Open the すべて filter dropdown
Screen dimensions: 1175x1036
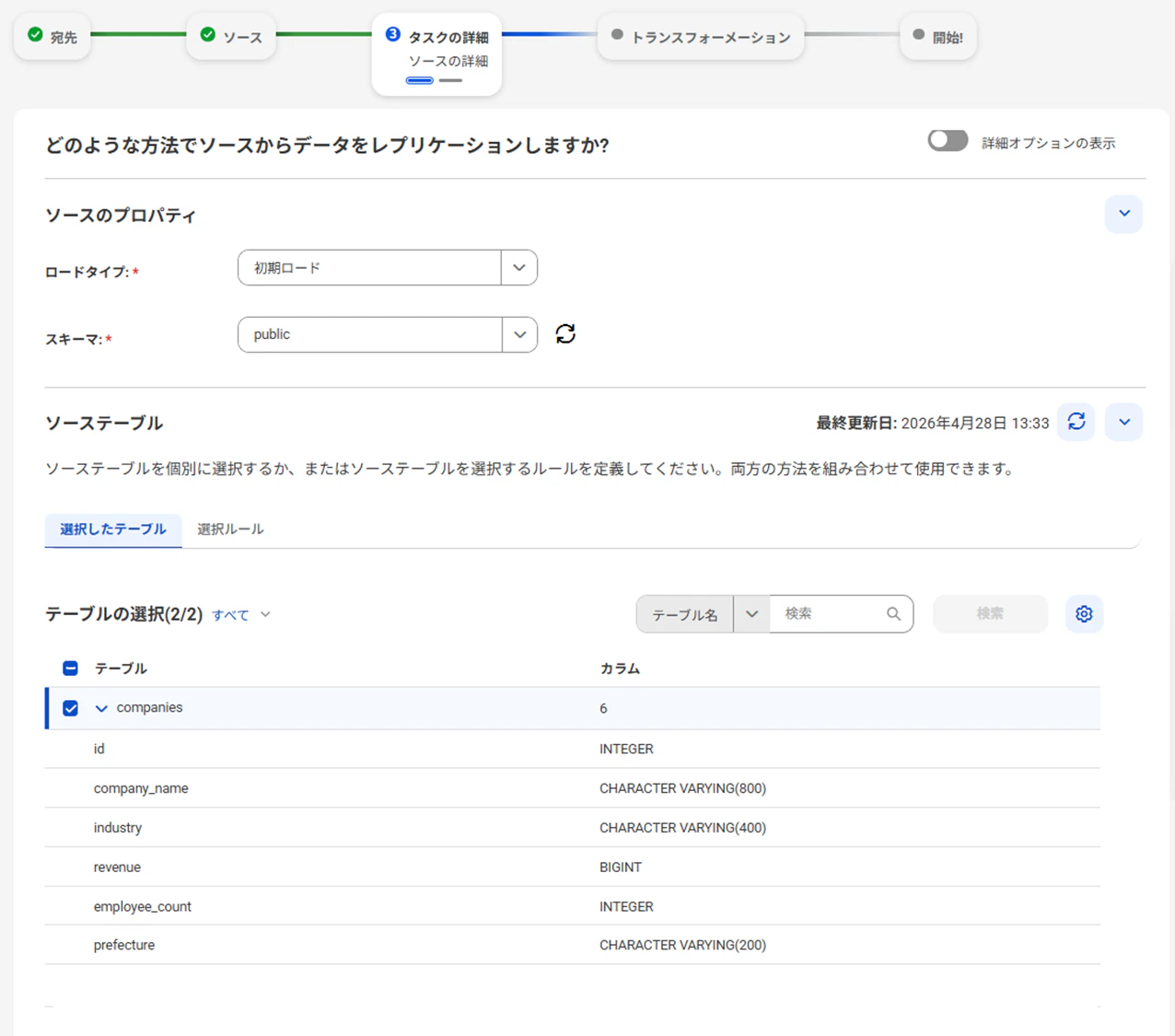tap(241, 615)
